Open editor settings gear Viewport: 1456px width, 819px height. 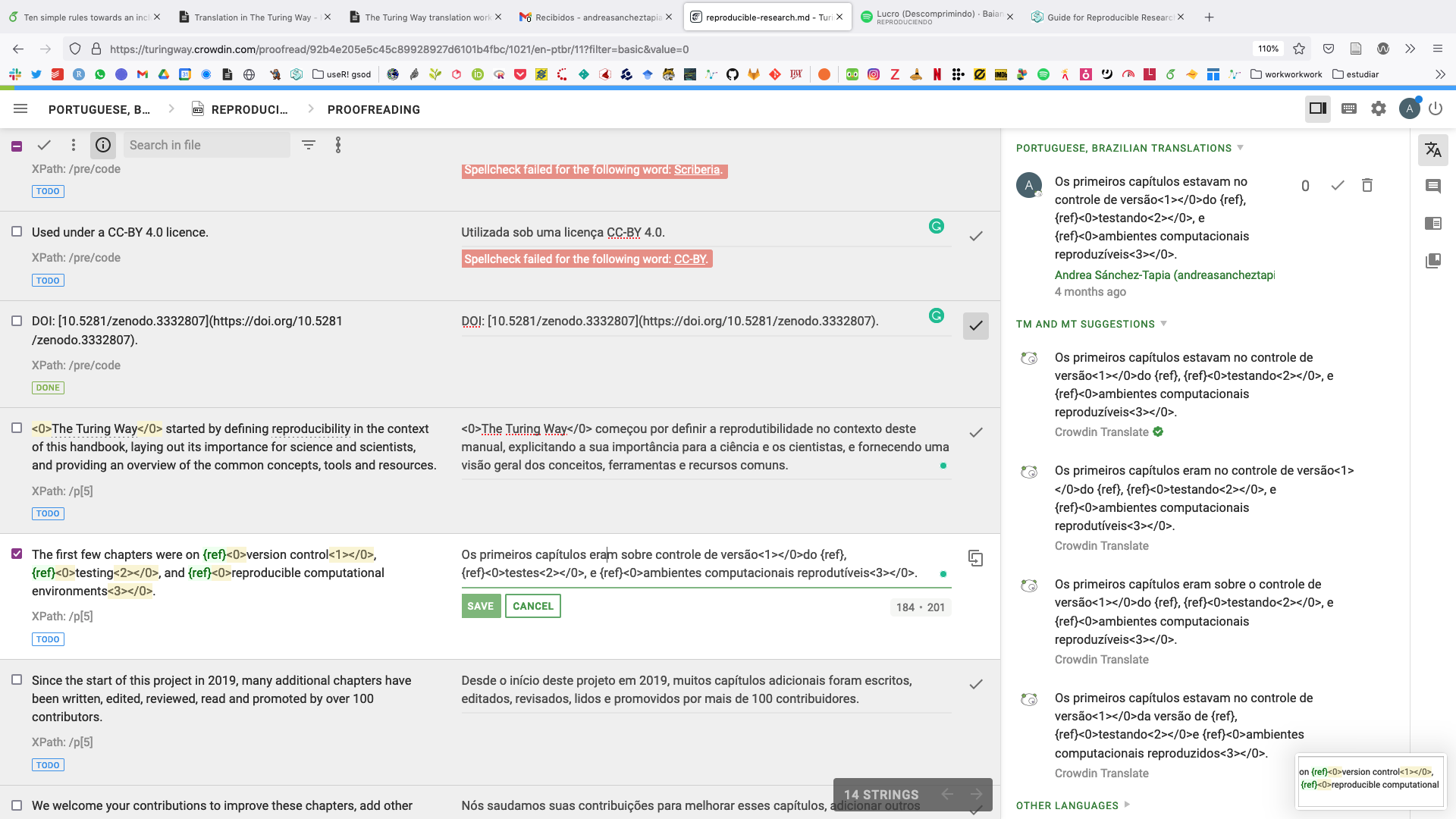click(1379, 109)
